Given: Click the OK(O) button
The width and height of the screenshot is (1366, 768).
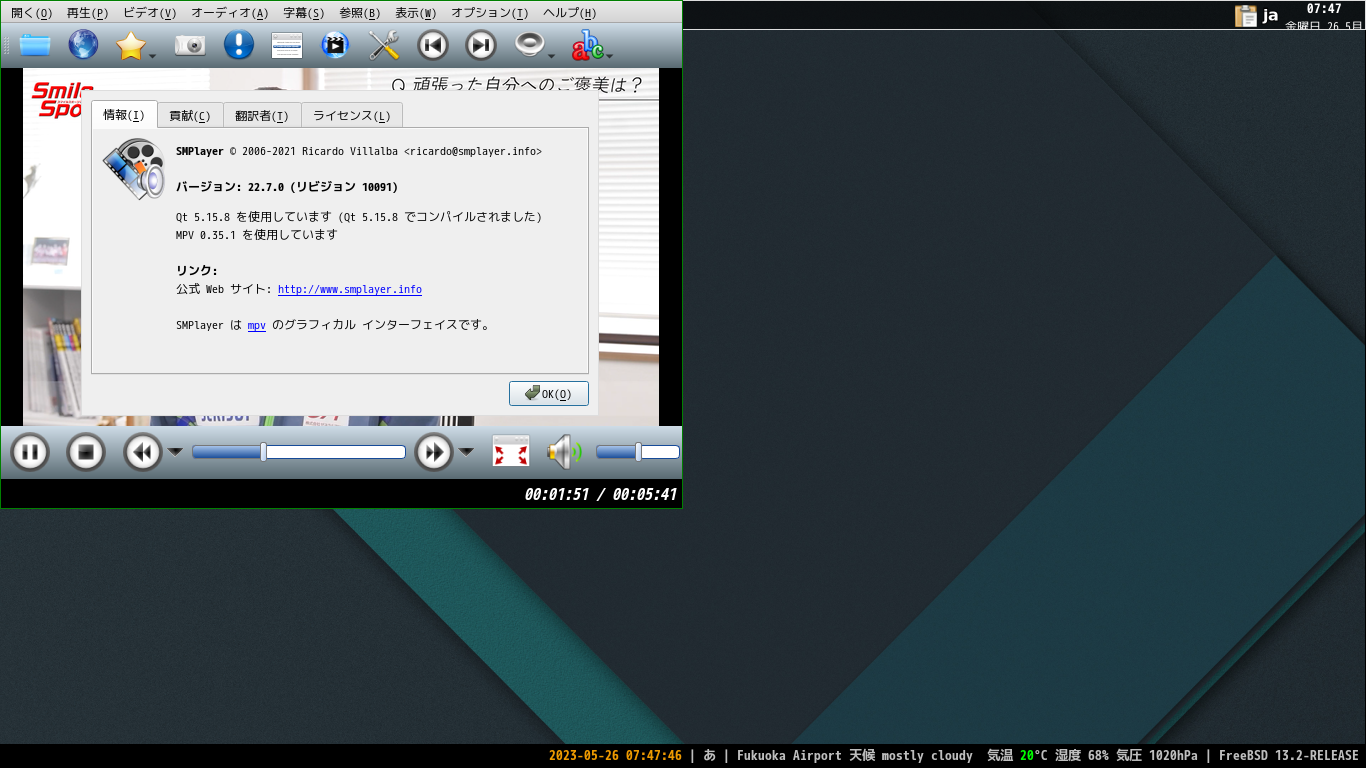Looking at the screenshot, I should (x=549, y=393).
